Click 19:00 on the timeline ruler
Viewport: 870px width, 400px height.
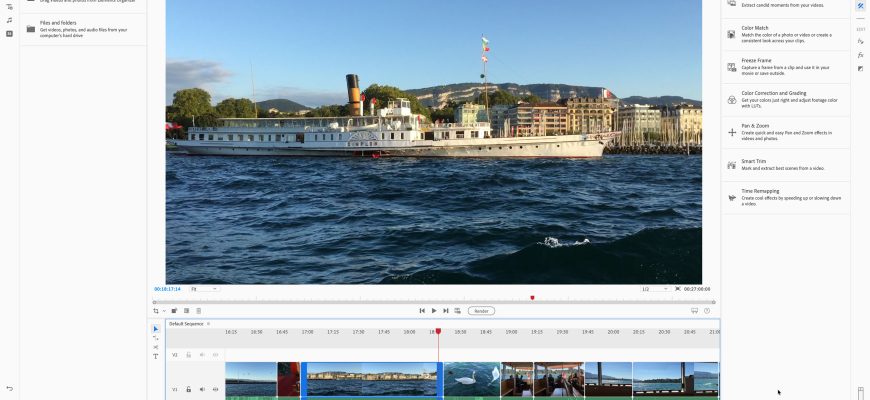point(511,332)
